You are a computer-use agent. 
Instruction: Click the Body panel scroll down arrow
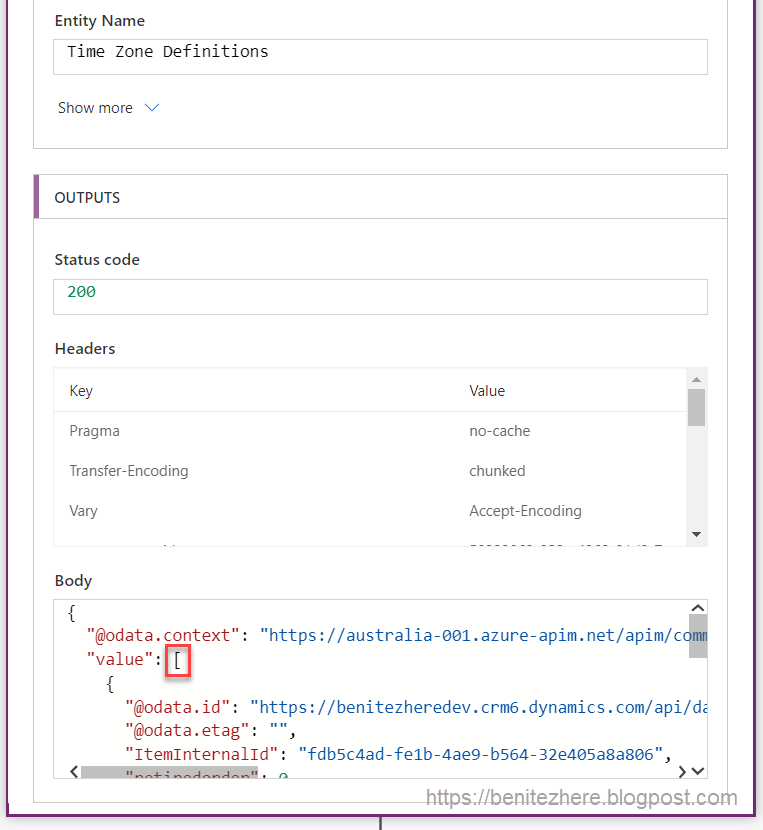698,771
